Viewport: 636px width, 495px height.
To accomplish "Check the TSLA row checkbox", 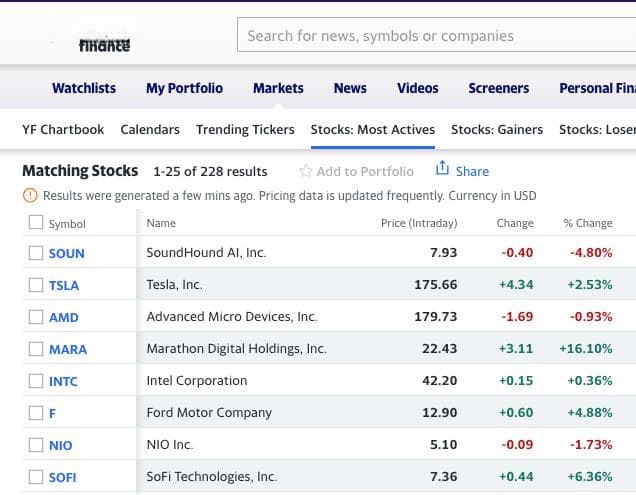I will point(36,285).
